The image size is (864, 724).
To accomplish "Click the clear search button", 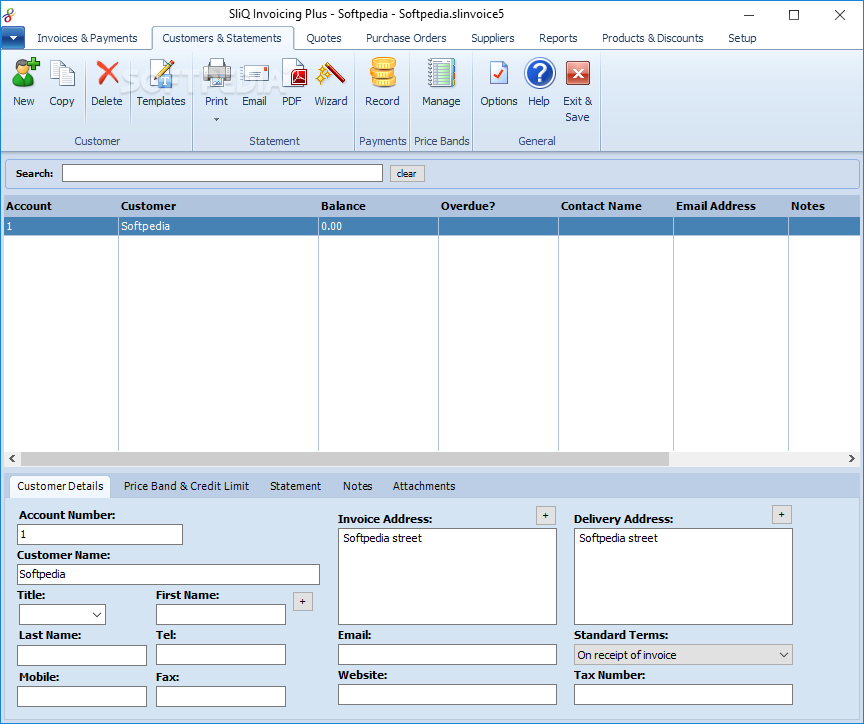I will 407,174.
